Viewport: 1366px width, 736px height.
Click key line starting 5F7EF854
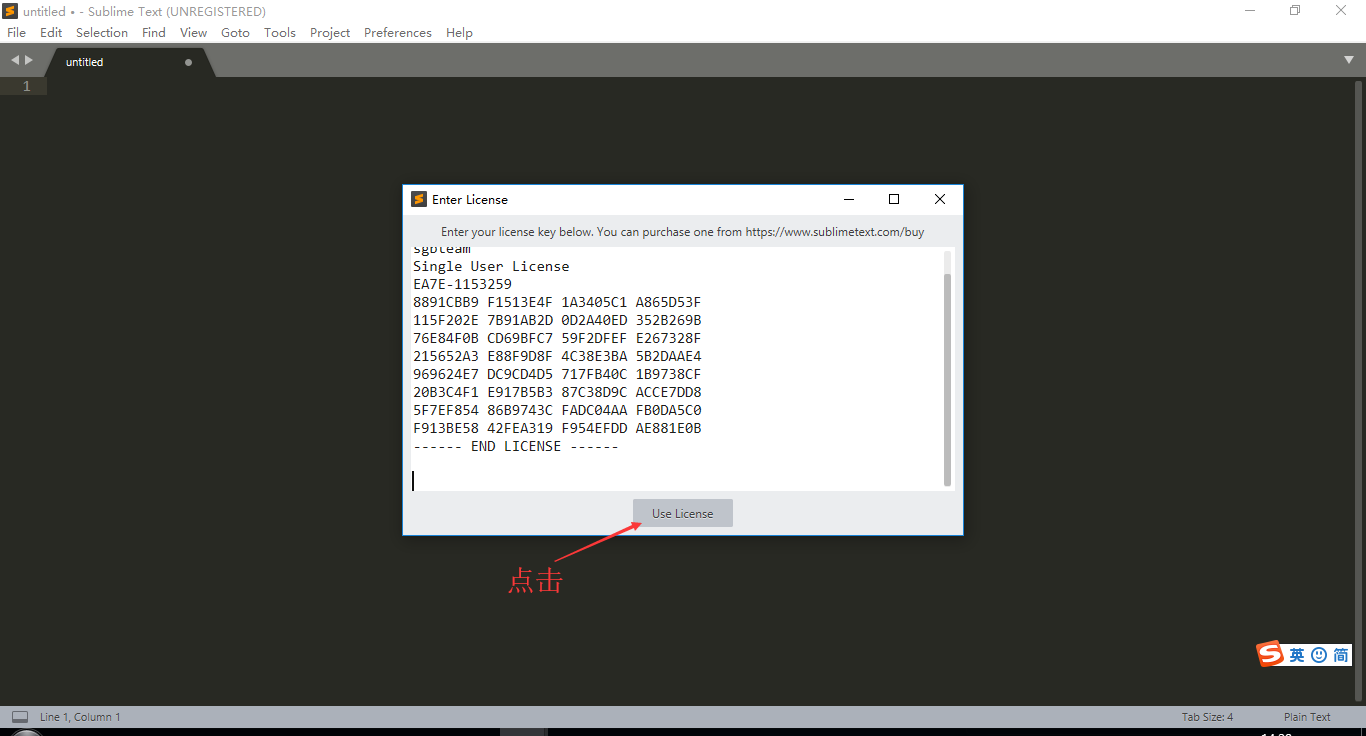[557, 410]
